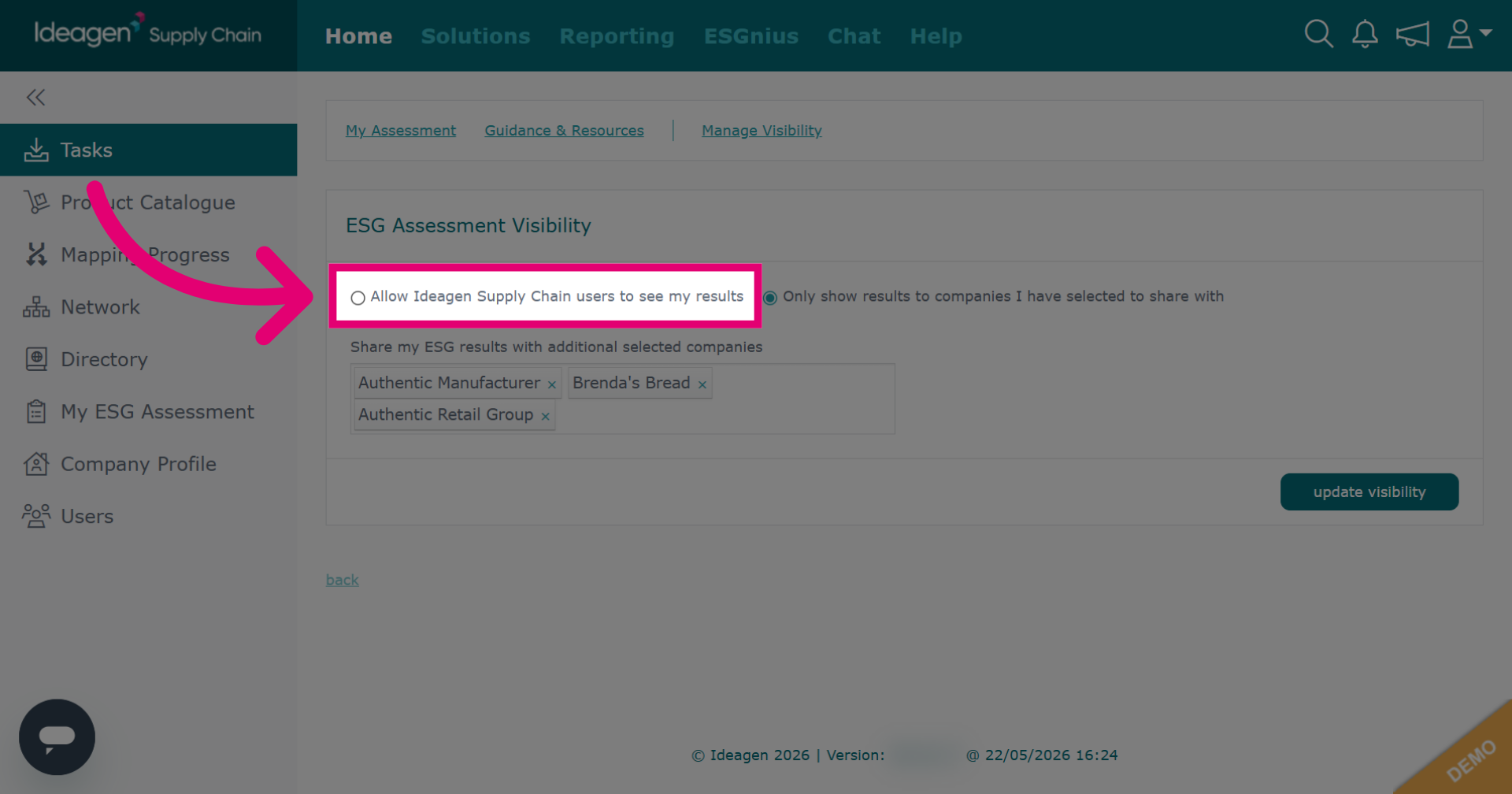Open the Solutions menu
Image resolution: width=1512 pixels, height=794 pixels.
(x=476, y=36)
